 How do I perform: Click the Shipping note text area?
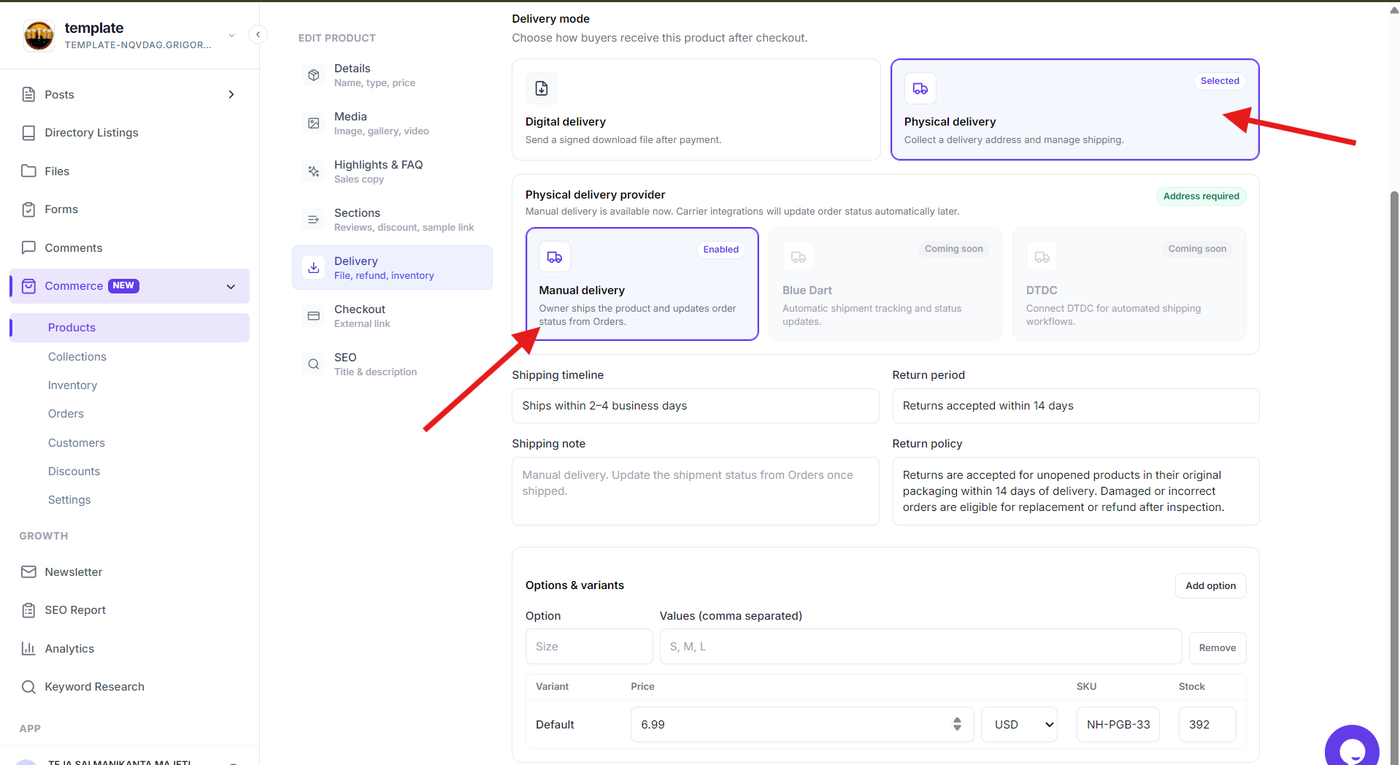tap(696, 491)
